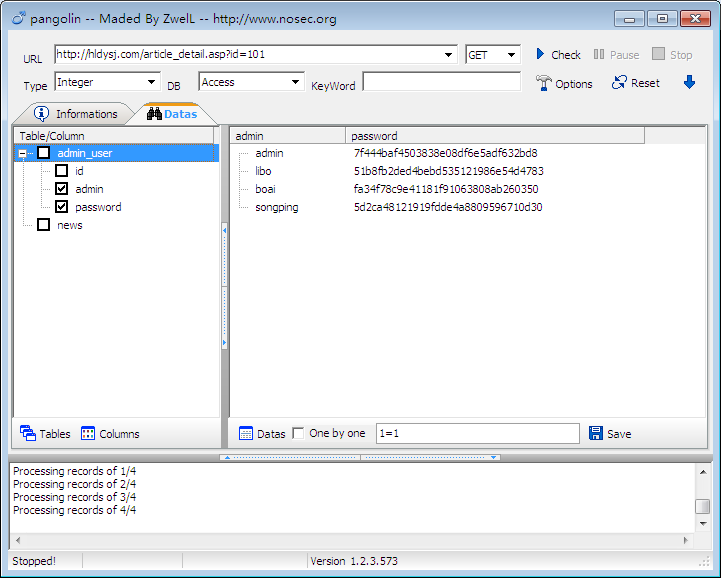Select the Datas tab
721x578 pixels.
pyautogui.click(x=172, y=114)
